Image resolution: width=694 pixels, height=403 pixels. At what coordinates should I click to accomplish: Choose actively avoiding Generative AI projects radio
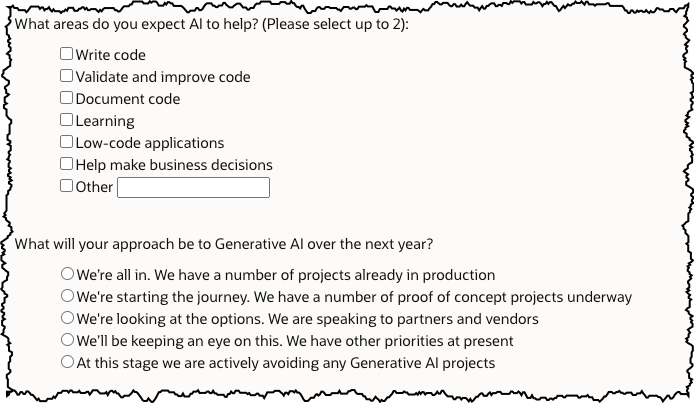67,362
